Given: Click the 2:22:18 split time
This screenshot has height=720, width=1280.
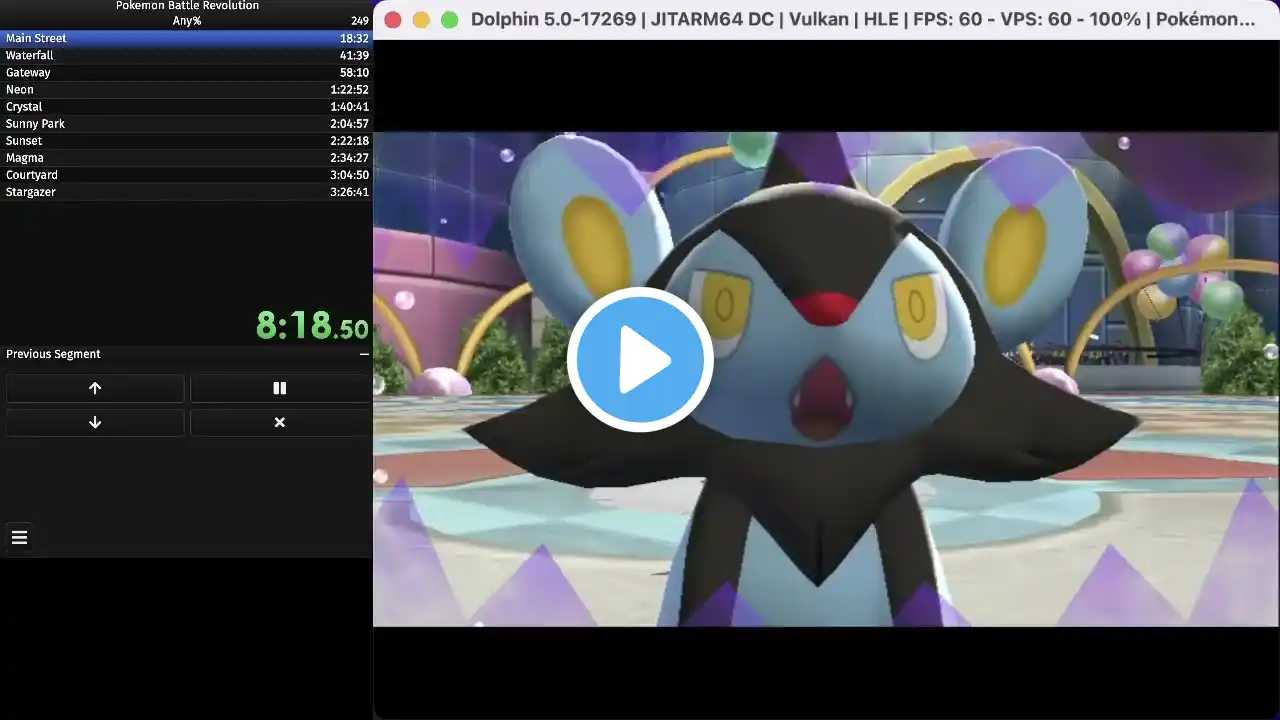Looking at the screenshot, I should coord(349,140).
